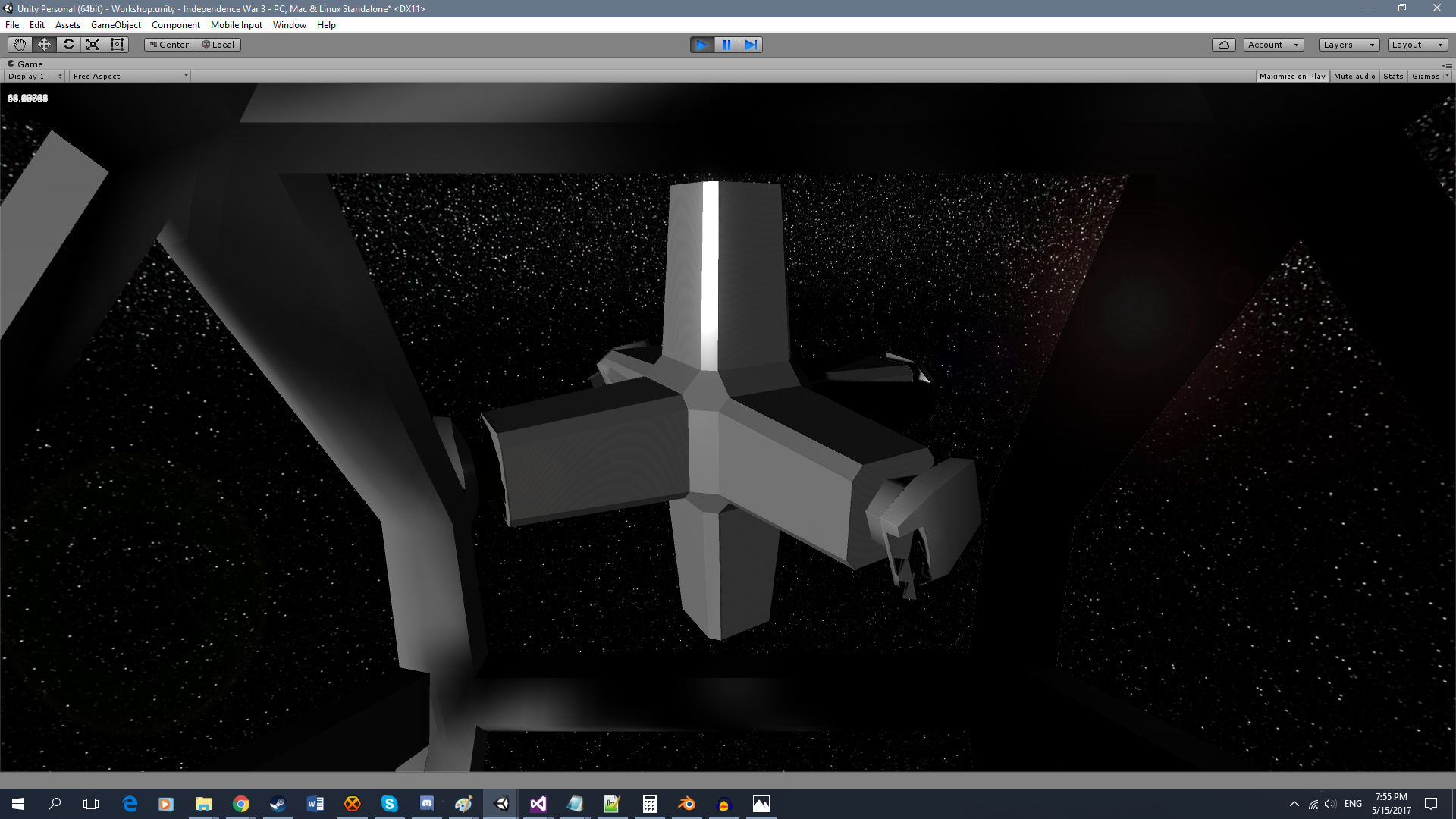Open the Assets menu
Viewport: 1456px width, 819px height.
click(67, 25)
